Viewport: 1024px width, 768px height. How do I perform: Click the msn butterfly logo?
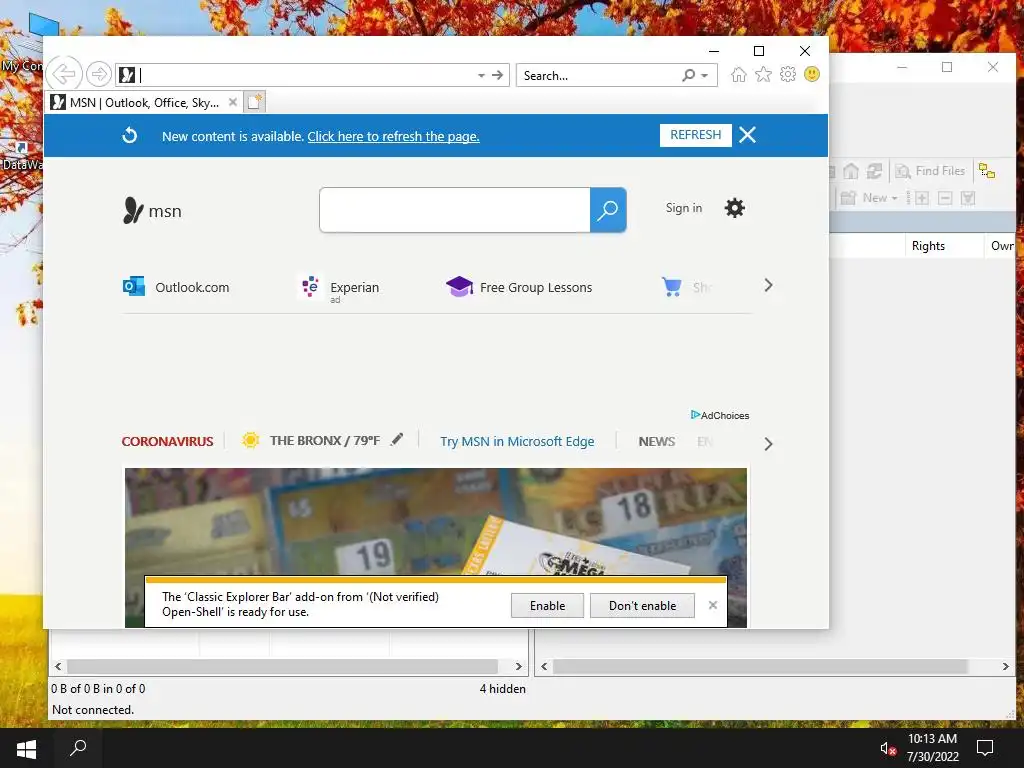pyautogui.click(x=152, y=210)
